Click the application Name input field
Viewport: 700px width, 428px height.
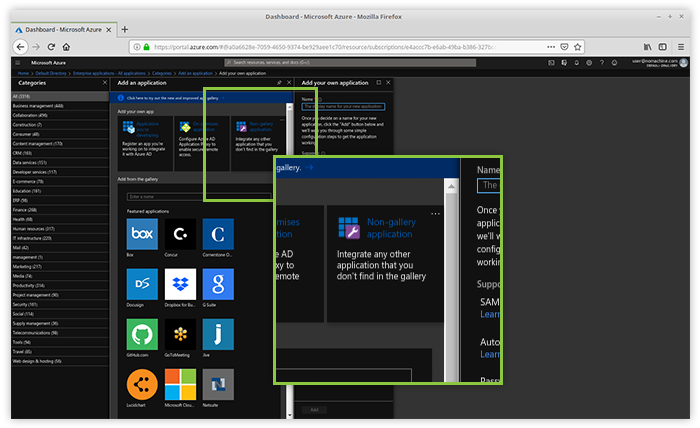[x=343, y=106]
